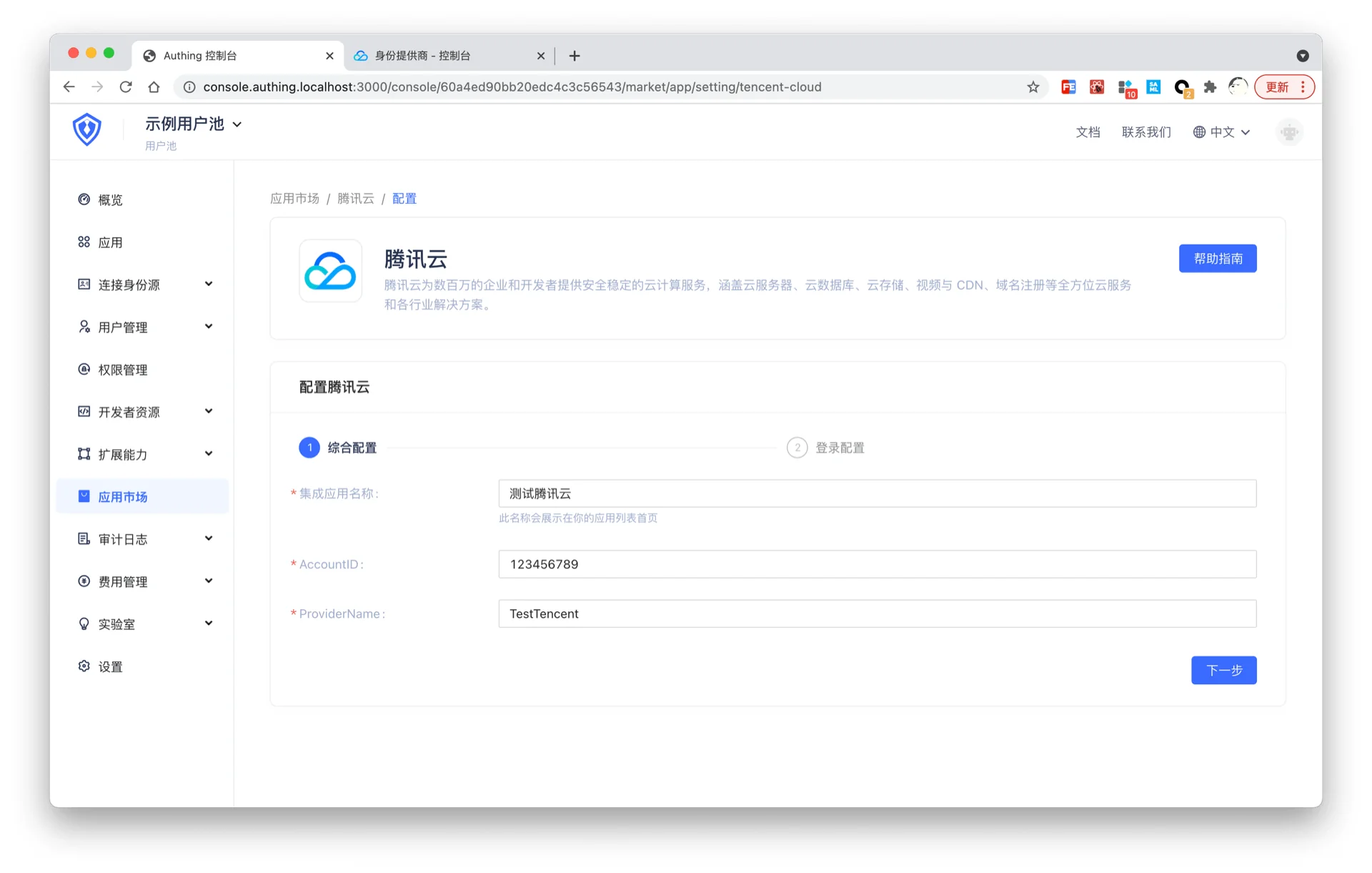Select 应用市场 in the sidebar
1372x873 pixels.
pos(143,496)
